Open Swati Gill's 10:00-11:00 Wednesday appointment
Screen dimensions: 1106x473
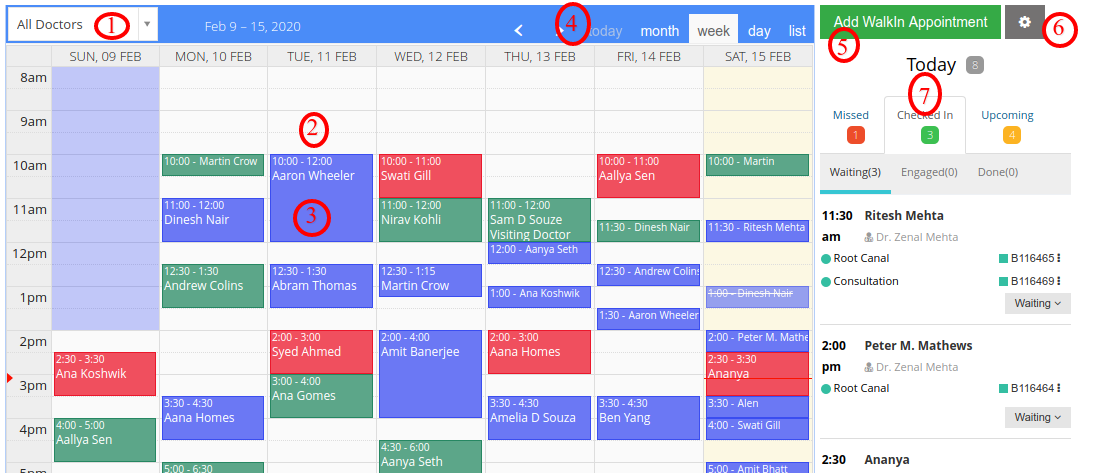coord(430,176)
